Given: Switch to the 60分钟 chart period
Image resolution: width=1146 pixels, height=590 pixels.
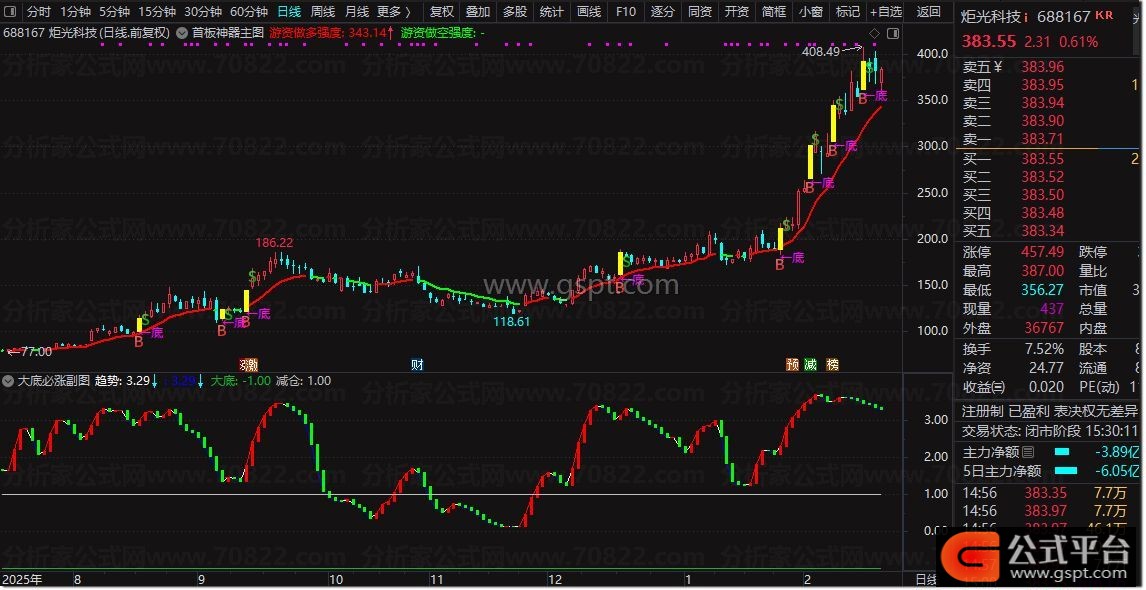Looking at the screenshot, I should [248, 12].
